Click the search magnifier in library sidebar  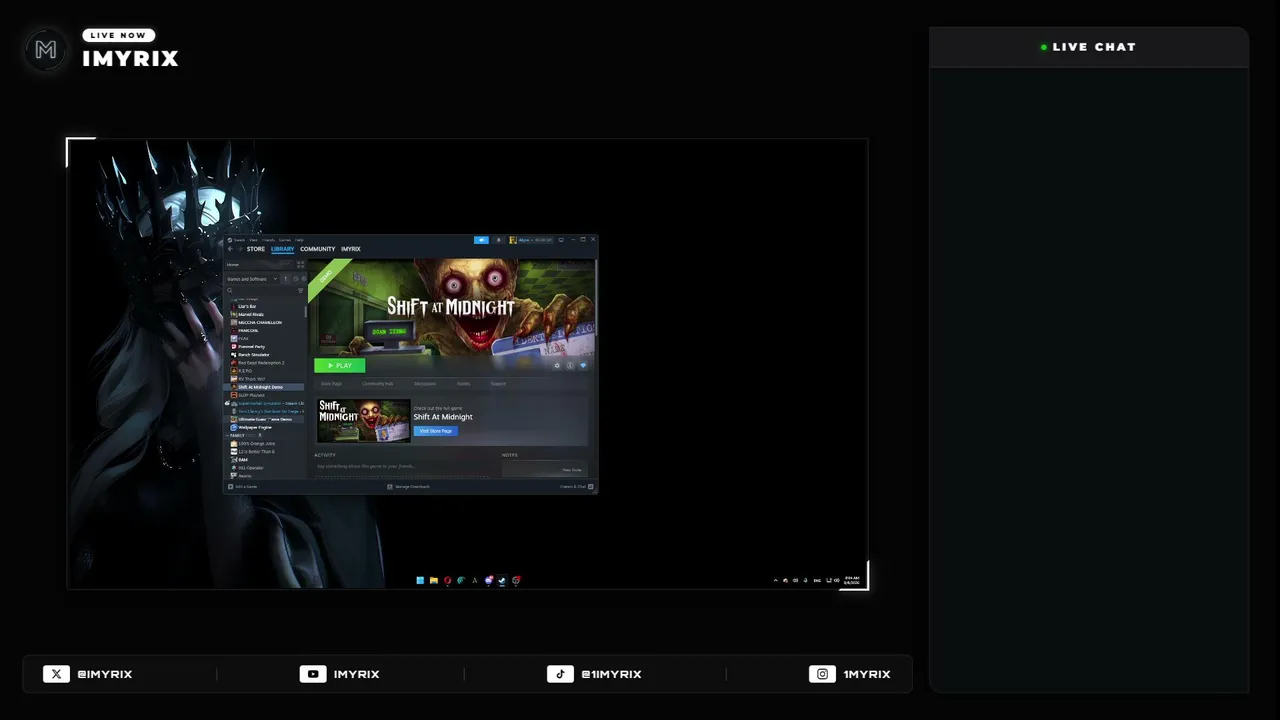coord(230,291)
